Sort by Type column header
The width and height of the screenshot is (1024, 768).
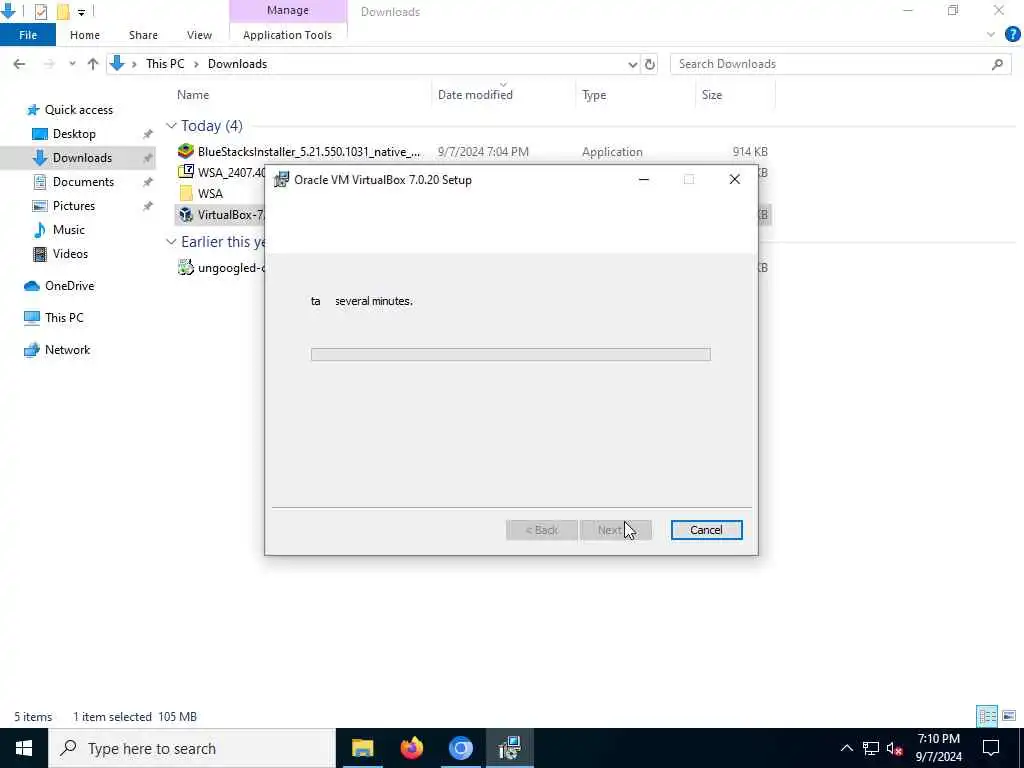(594, 95)
